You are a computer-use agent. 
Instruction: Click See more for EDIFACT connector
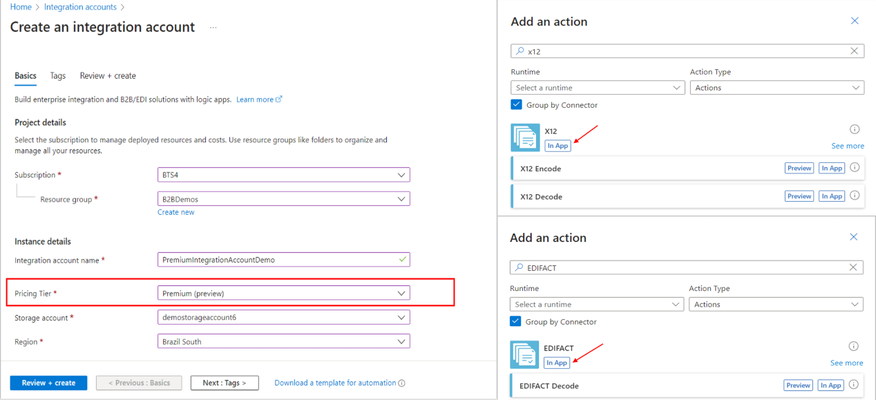pyautogui.click(x=846, y=363)
